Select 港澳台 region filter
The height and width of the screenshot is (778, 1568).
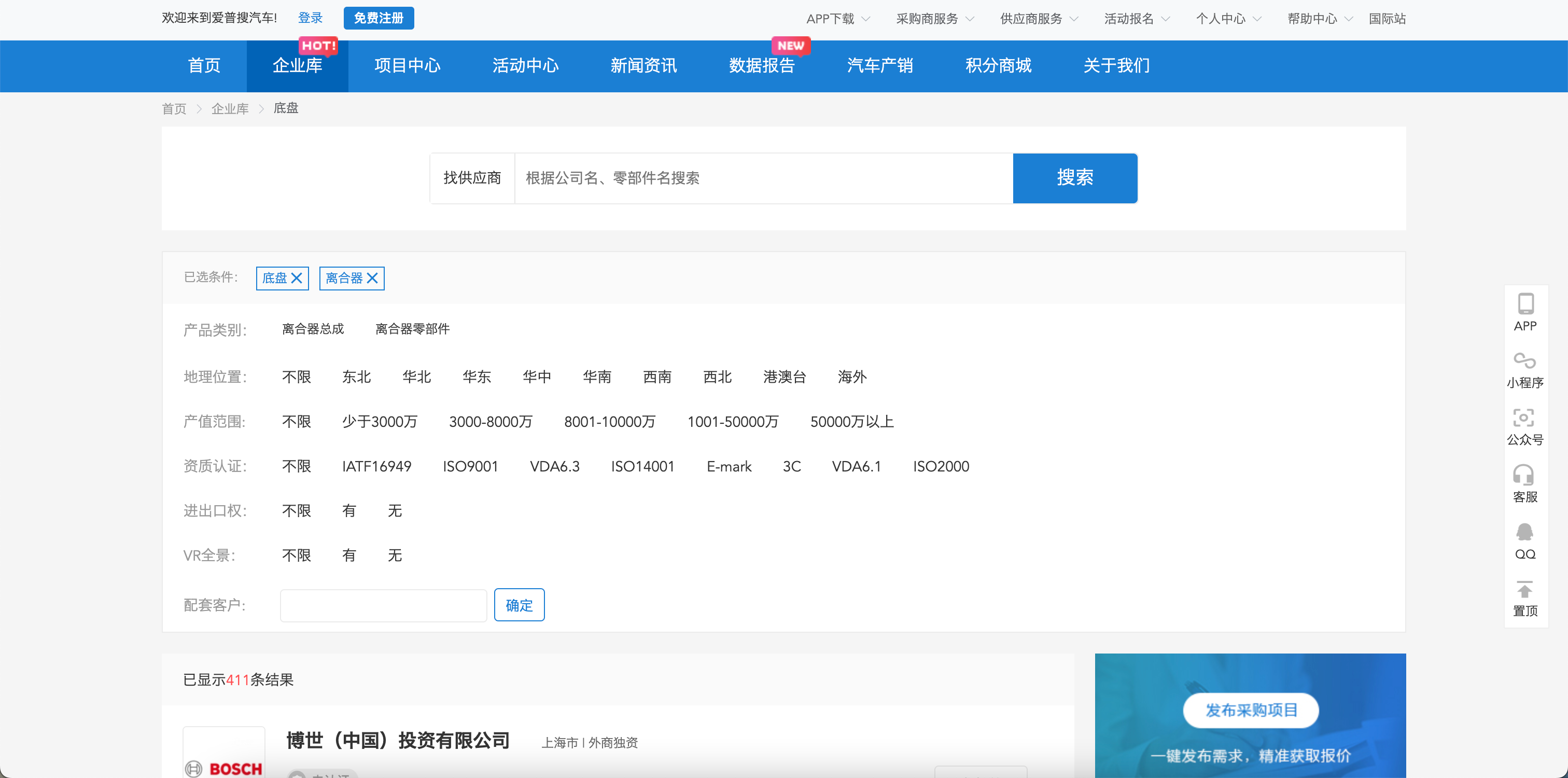[785, 378]
